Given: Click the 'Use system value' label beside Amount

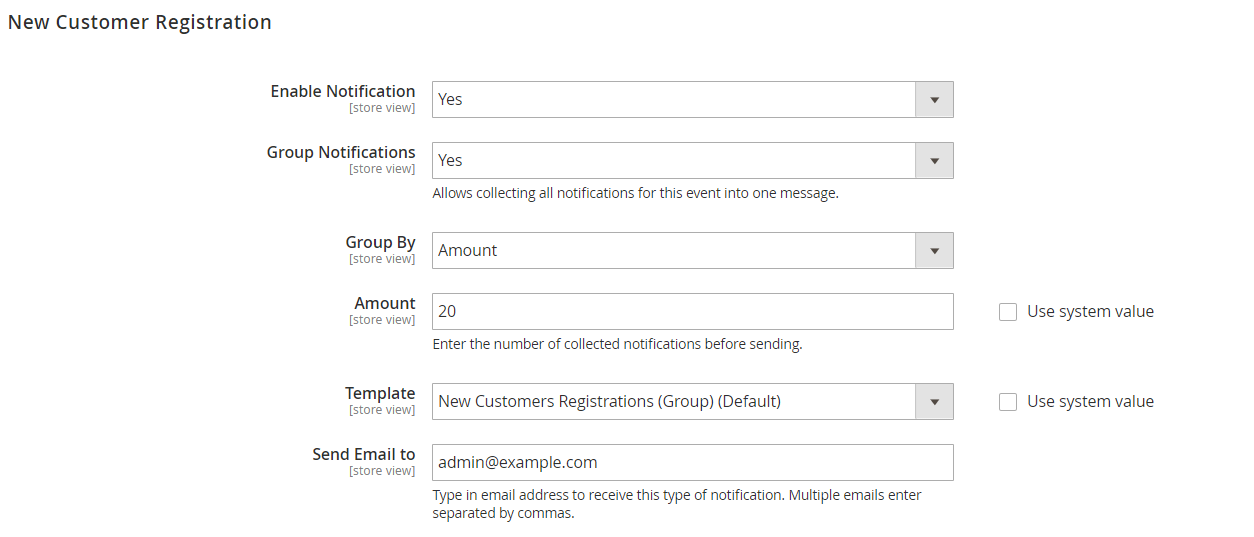Looking at the screenshot, I should [1090, 312].
